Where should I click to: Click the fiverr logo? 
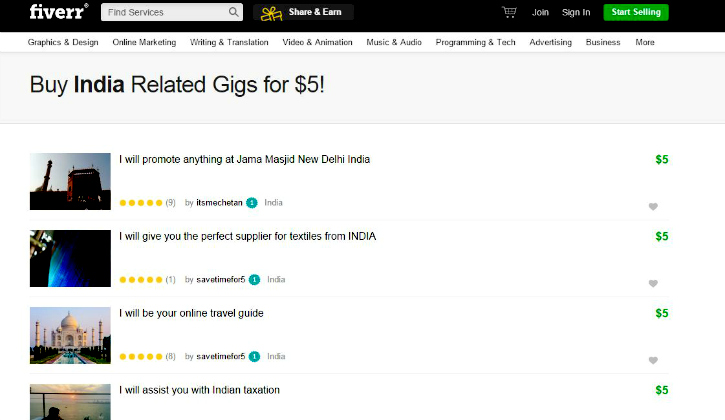tap(59, 12)
